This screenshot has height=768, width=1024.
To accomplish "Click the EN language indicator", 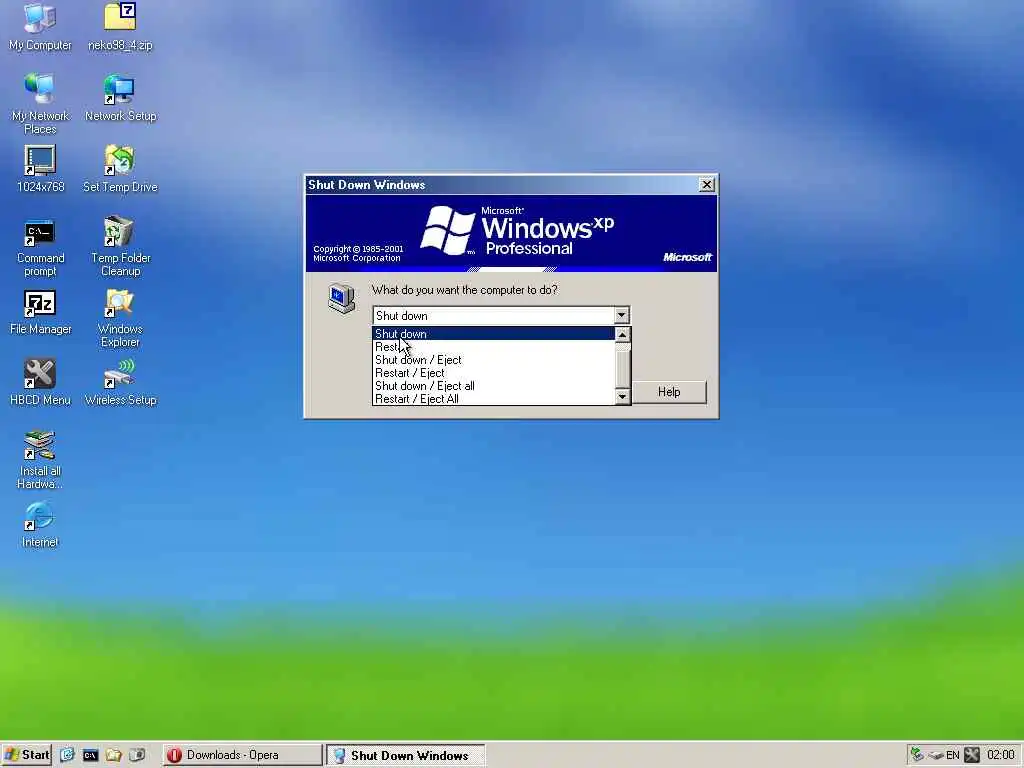I will click(x=953, y=756).
